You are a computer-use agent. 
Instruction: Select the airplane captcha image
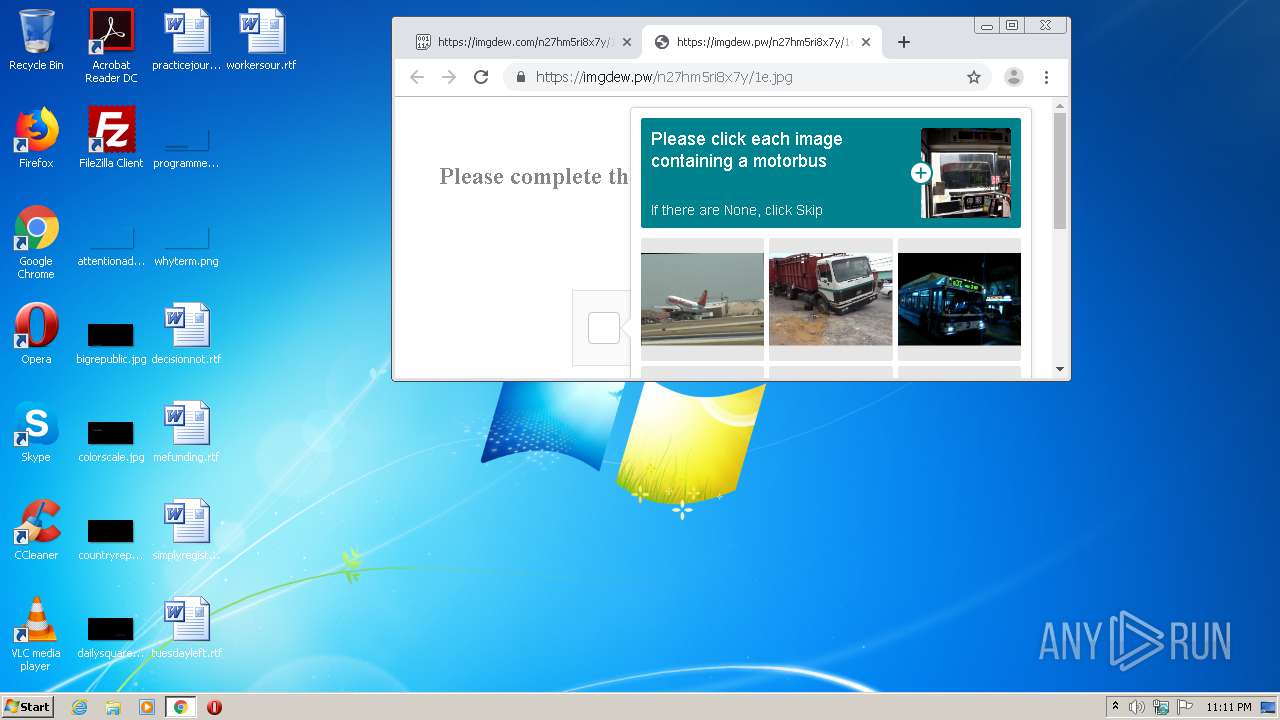pyautogui.click(x=702, y=299)
